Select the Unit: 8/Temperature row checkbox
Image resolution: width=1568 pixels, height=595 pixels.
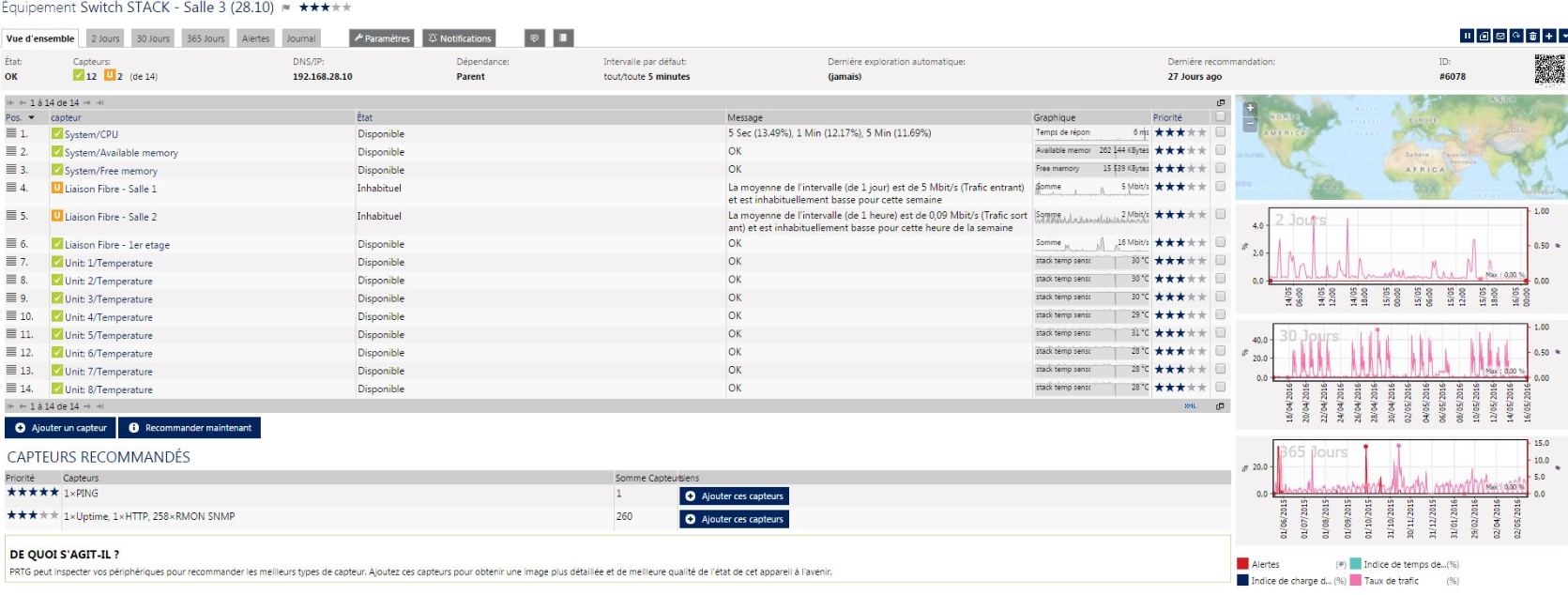click(x=1220, y=387)
